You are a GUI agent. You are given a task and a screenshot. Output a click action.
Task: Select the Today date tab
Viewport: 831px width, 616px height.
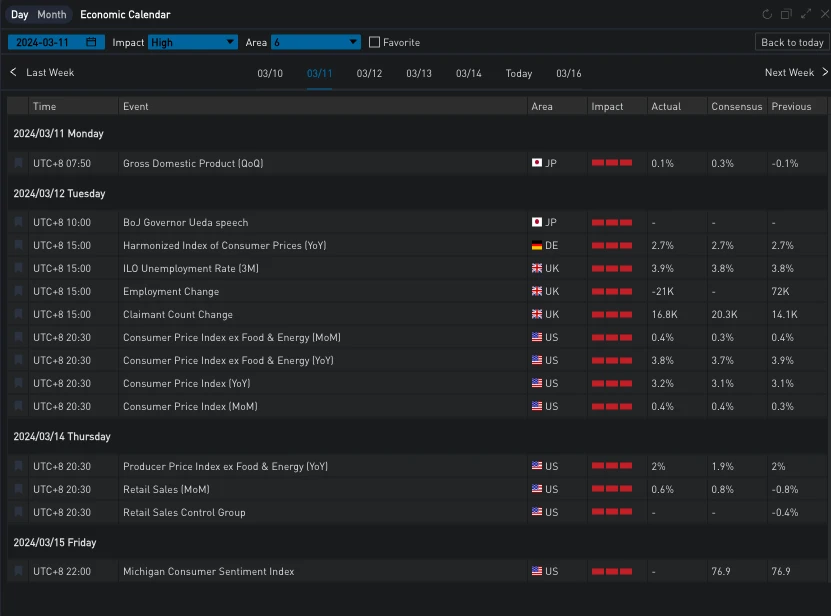518,73
